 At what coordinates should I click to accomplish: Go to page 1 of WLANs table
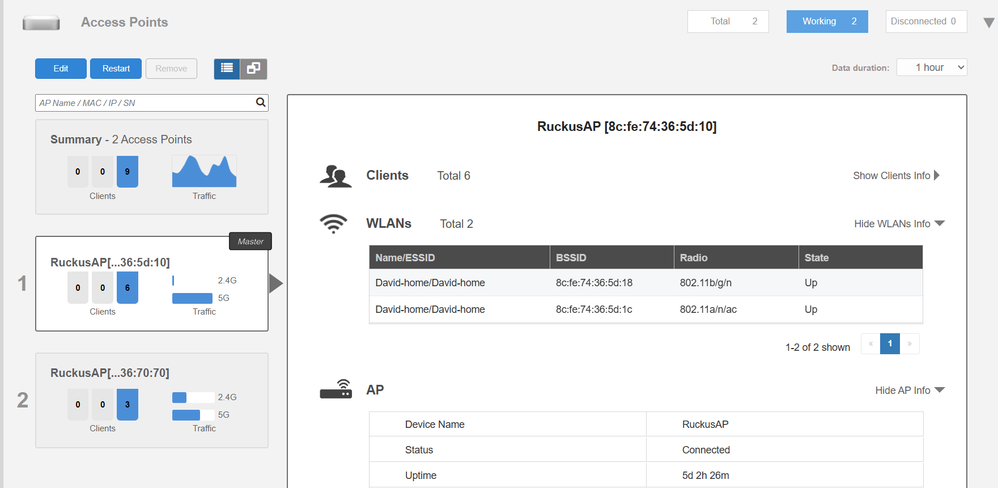pyautogui.click(x=890, y=345)
